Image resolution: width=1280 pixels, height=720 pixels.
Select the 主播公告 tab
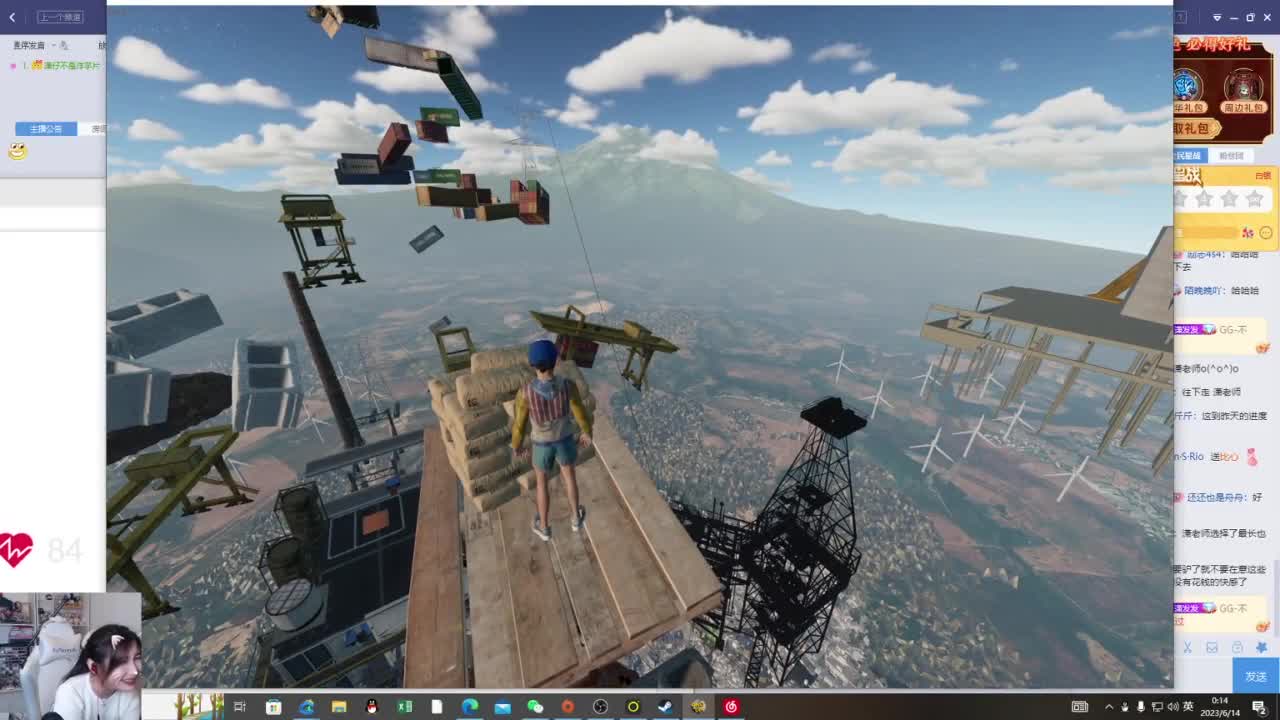click(46, 129)
